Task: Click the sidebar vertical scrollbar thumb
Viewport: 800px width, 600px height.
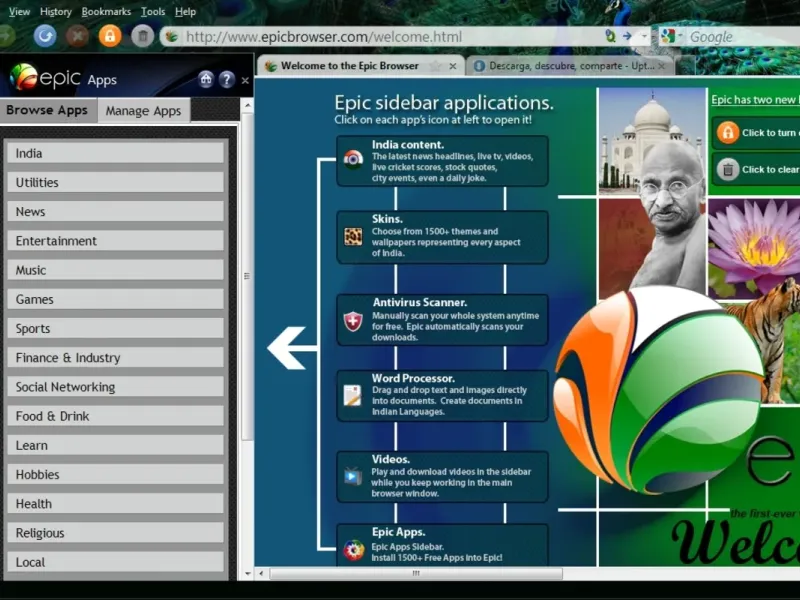Action: [247, 276]
